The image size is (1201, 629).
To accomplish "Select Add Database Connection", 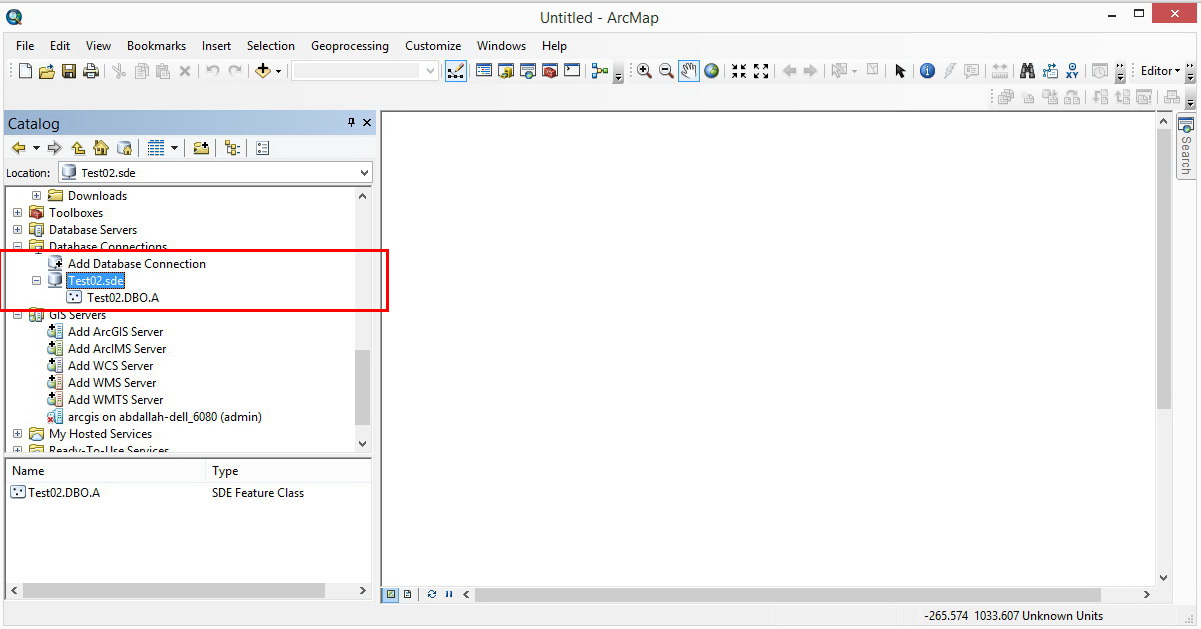I will [x=137, y=264].
